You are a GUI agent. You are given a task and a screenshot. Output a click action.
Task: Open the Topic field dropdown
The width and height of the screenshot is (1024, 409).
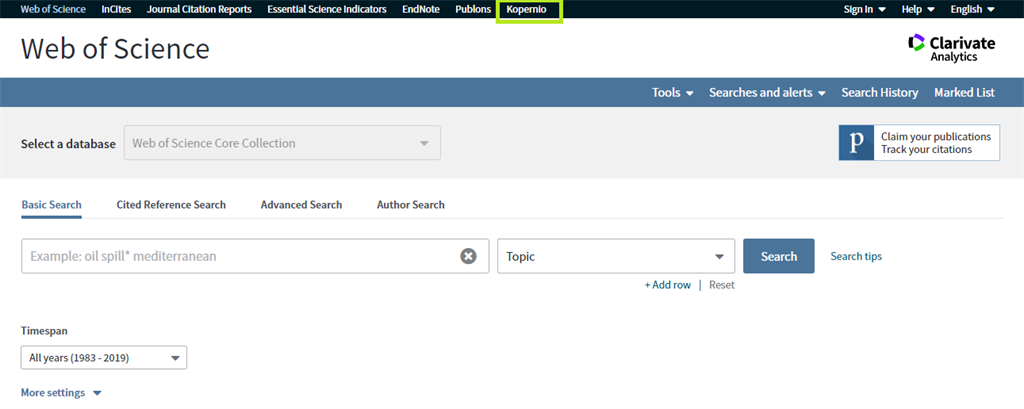(x=616, y=256)
